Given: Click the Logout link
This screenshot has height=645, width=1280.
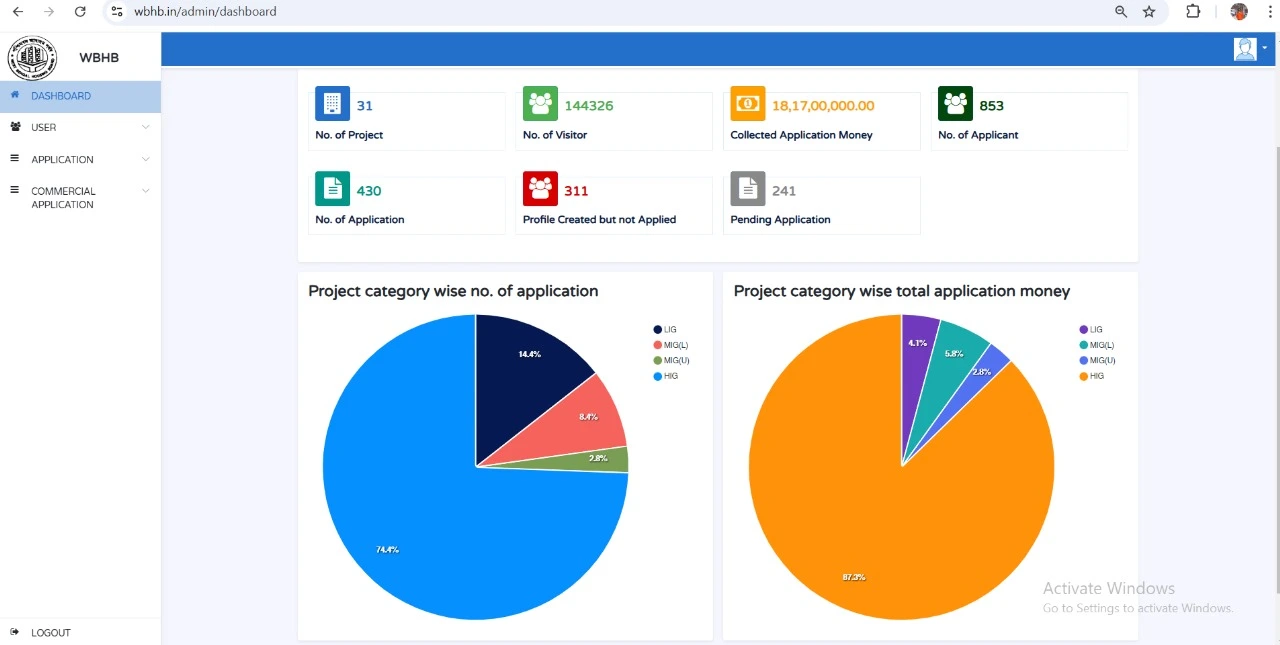Looking at the screenshot, I should pyautogui.click(x=51, y=632).
